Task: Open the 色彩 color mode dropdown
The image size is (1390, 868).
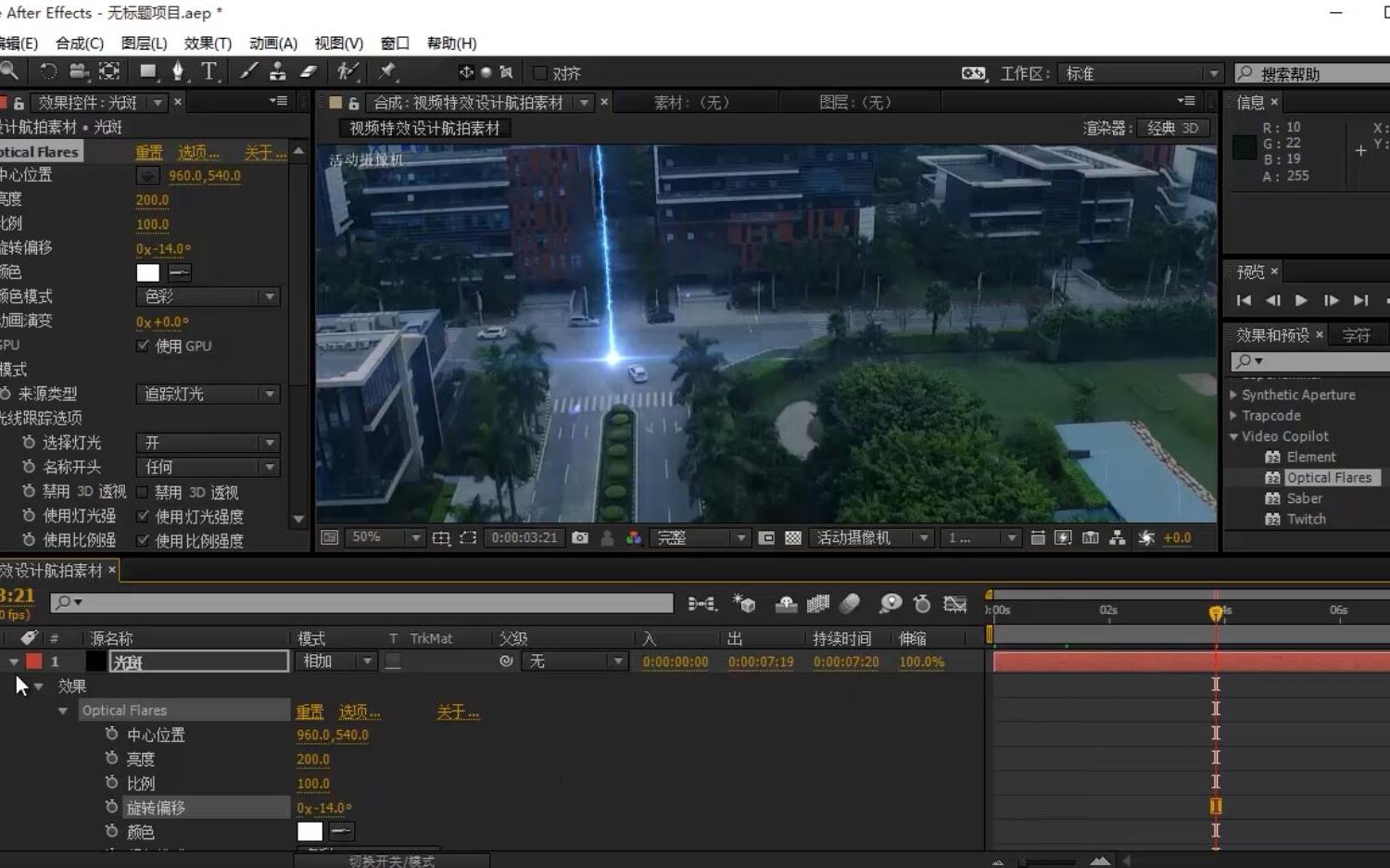Action: click(x=208, y=296)
